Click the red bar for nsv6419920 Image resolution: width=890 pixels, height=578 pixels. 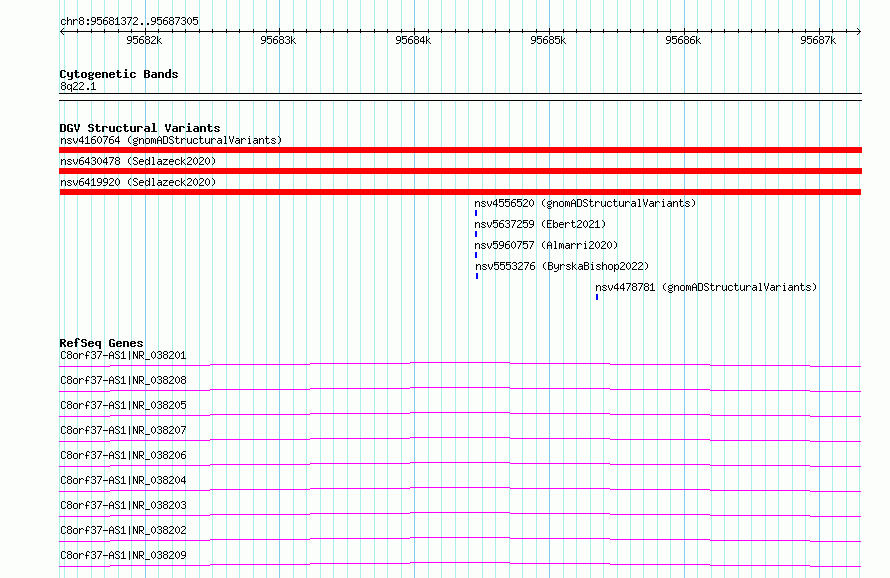[x=460, y=192]
